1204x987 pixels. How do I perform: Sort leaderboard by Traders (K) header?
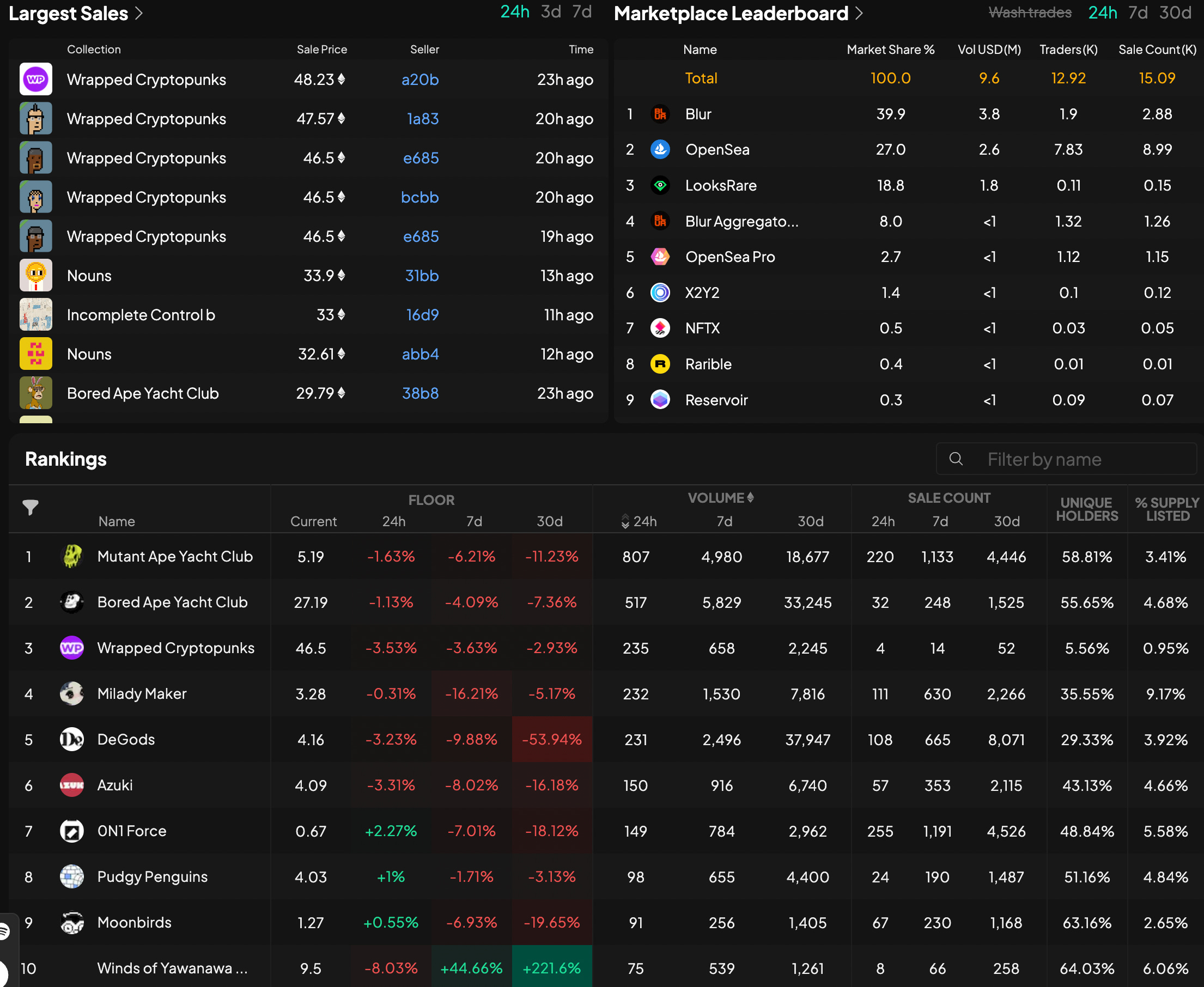1068,50
